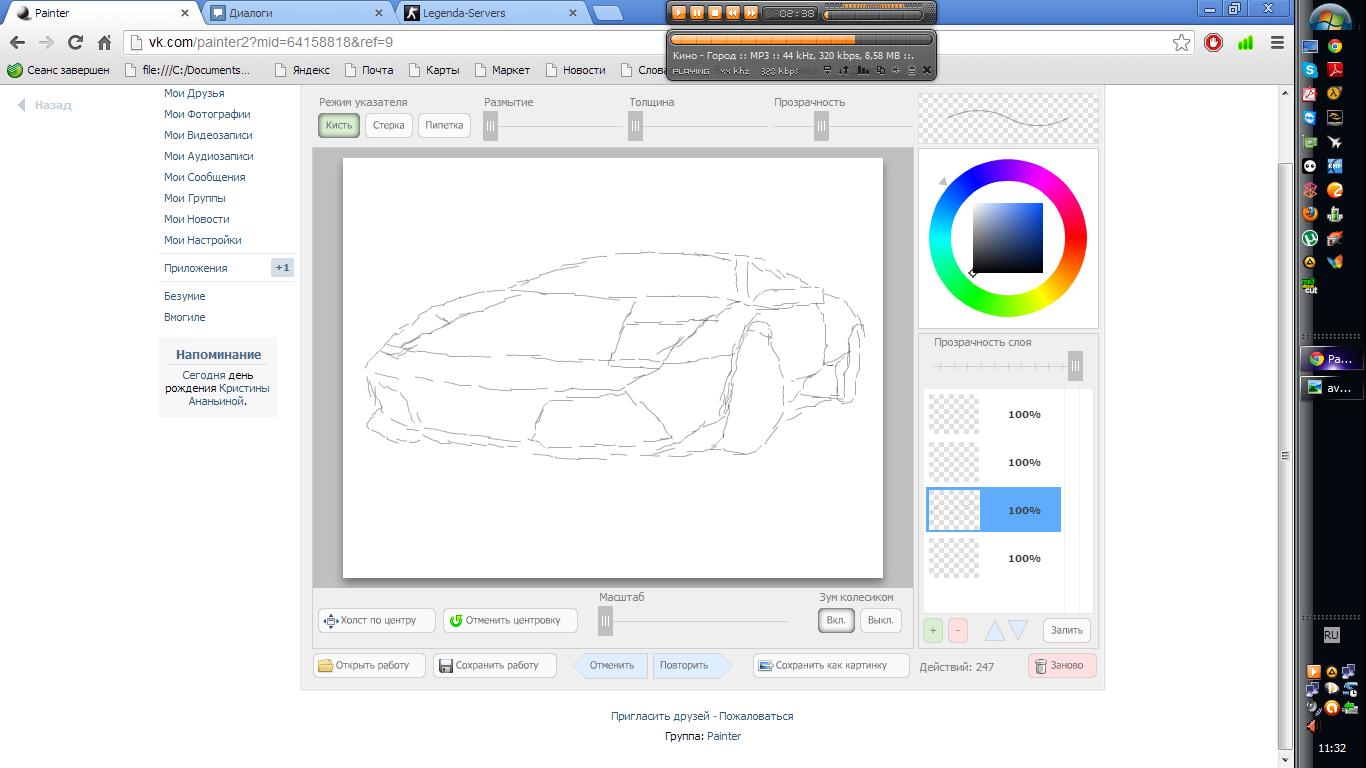Image resolution: width=1366 pixels, height=768 pixels.
Task: Click the Заново reset button
Action: tap(1062, 665)
